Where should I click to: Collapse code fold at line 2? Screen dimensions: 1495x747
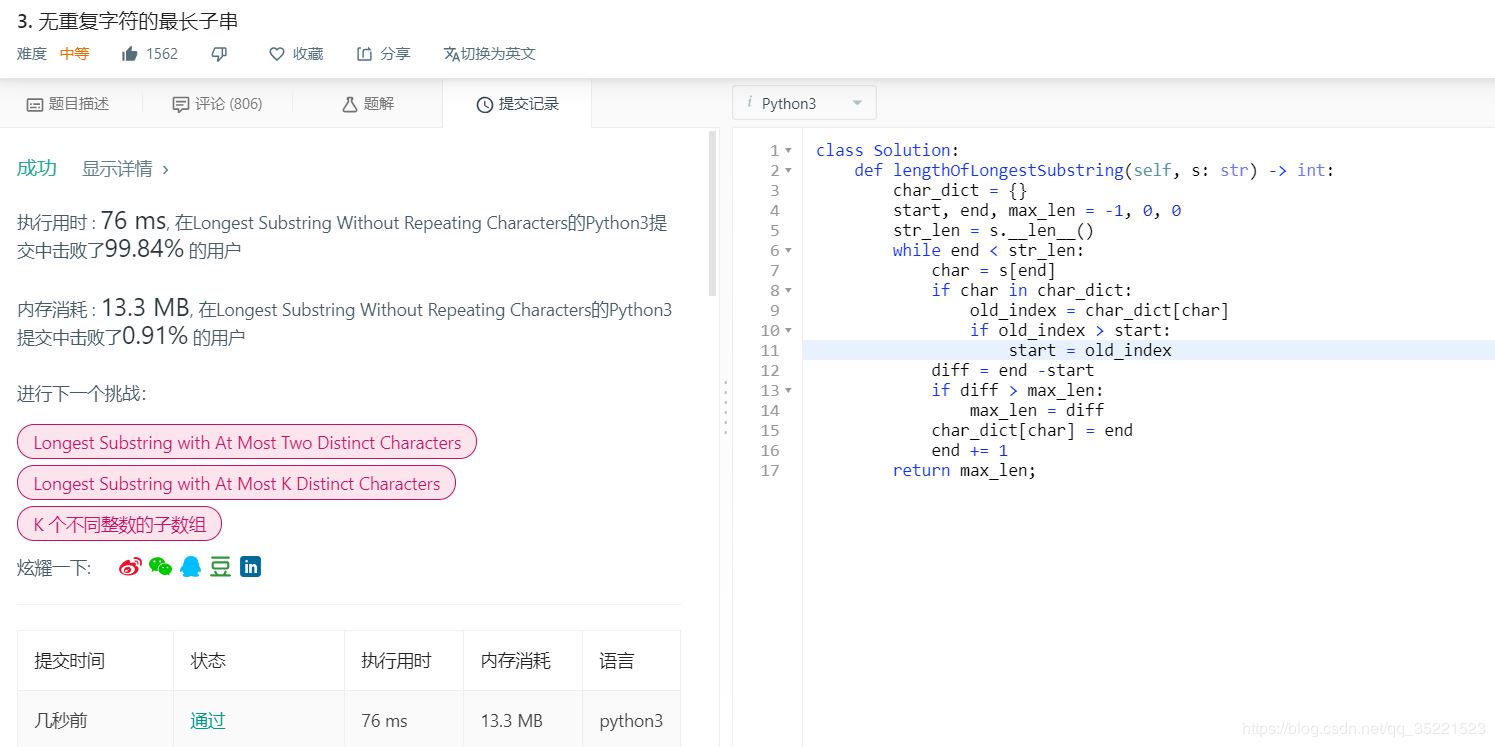pyautogui.click(x=789, y=170)
